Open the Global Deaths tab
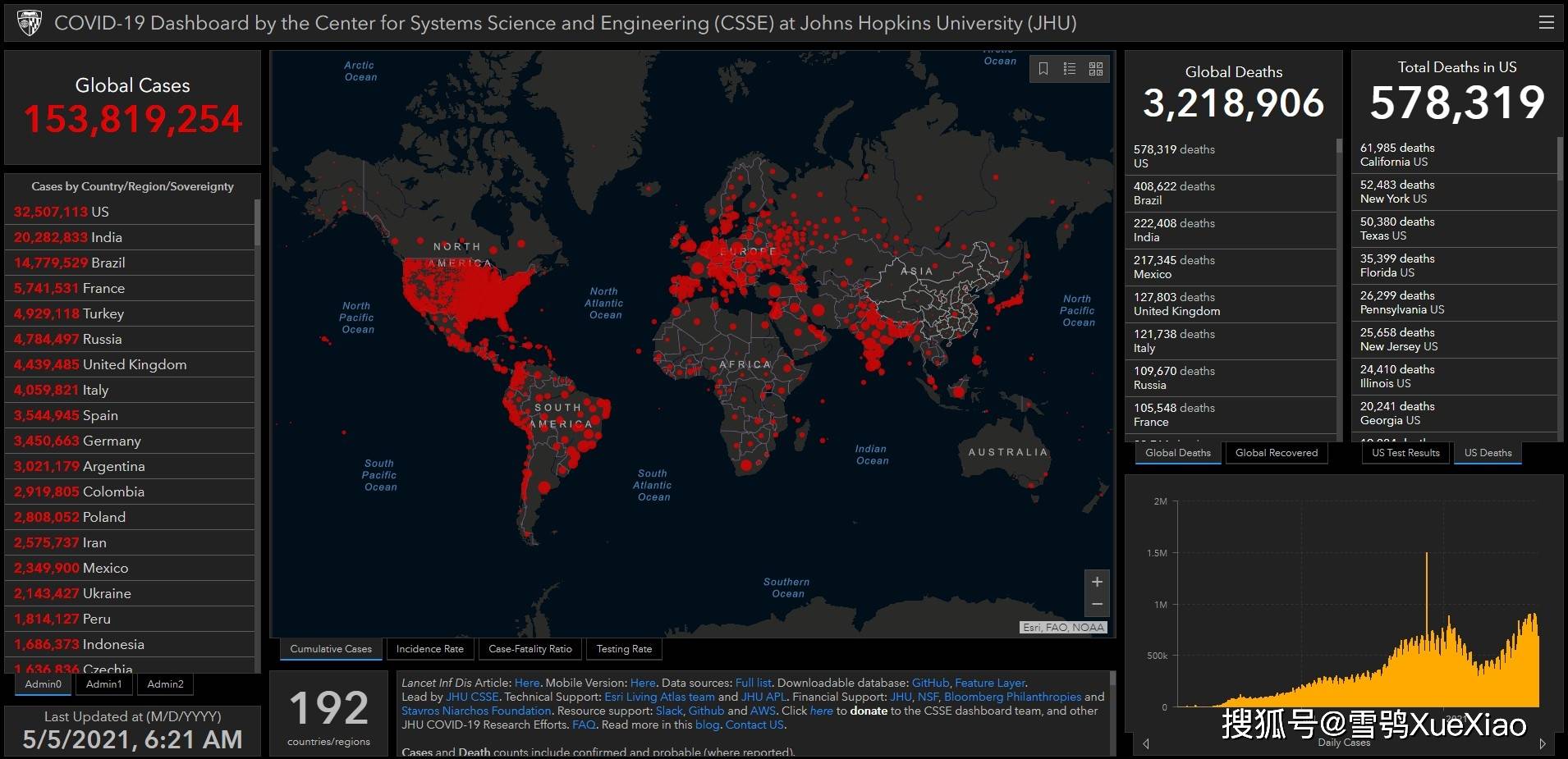The width and height of the screenshot is (1568, 759). pyautogui.click(x=1178, y=453)
